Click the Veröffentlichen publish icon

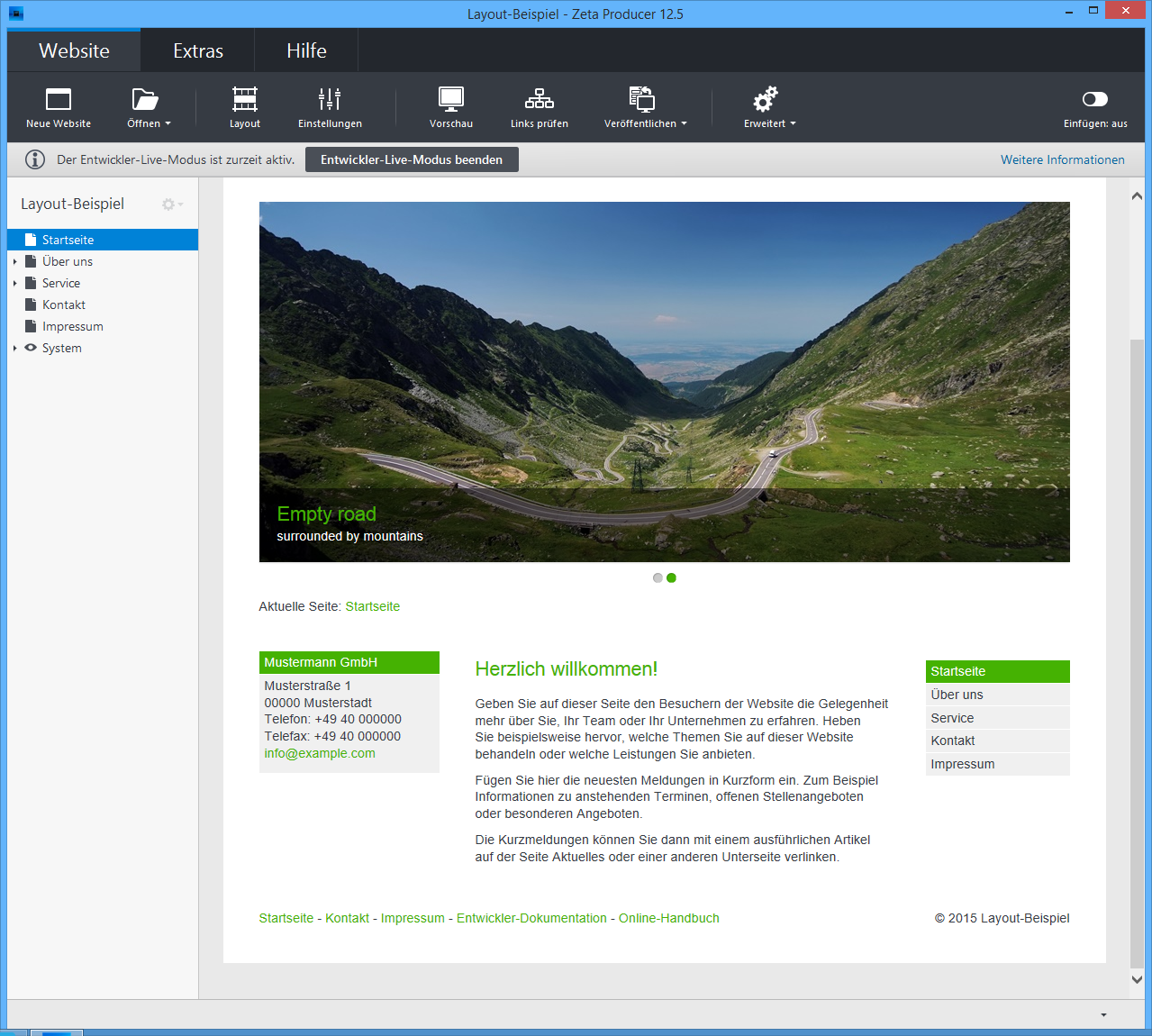pyautogui.click(x=641, y=99)
